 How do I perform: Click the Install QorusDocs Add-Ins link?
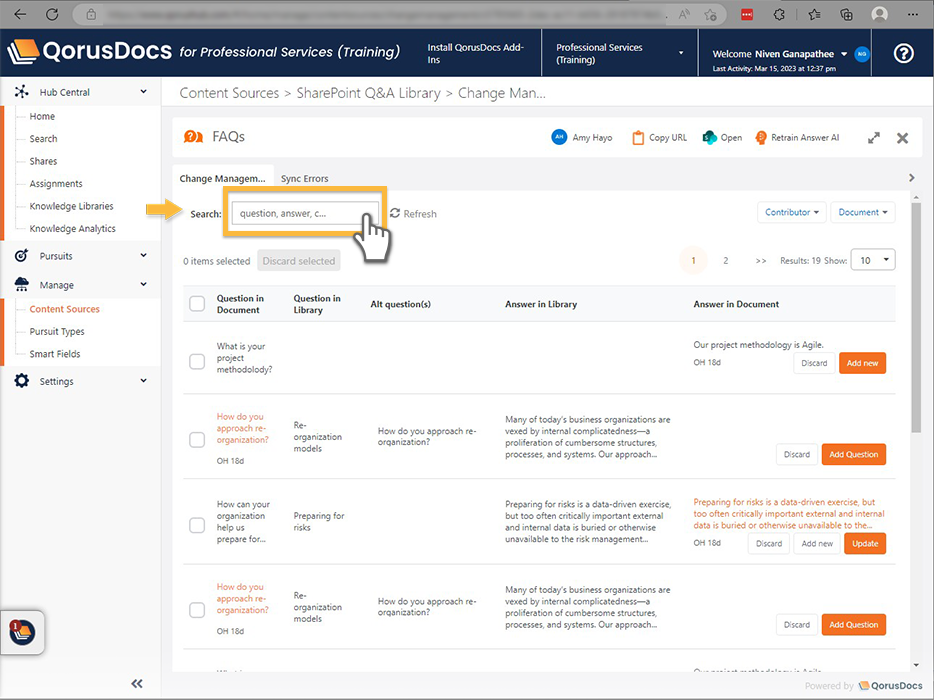[x=475, y=53]
